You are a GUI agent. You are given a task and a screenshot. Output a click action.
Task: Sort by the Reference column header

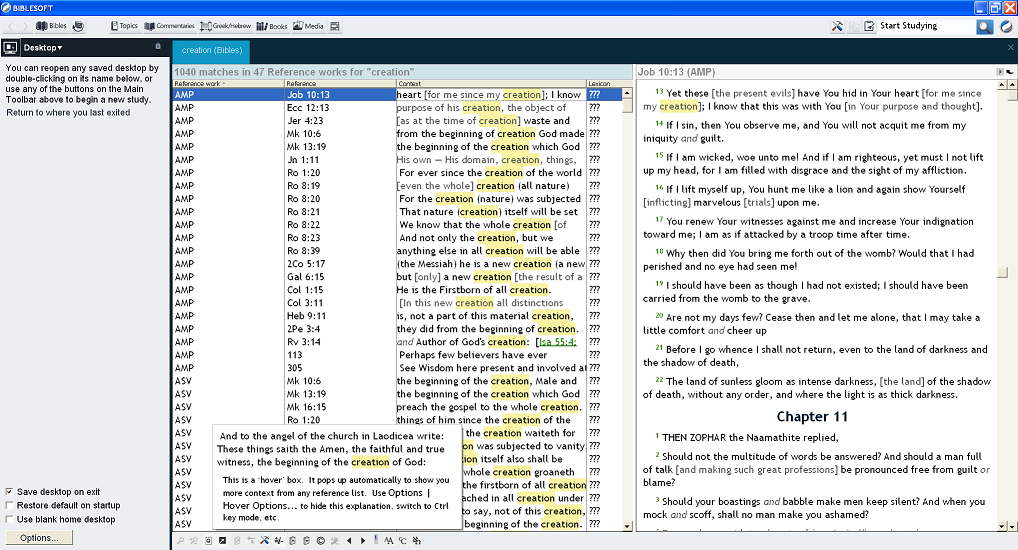pos(340,84)
